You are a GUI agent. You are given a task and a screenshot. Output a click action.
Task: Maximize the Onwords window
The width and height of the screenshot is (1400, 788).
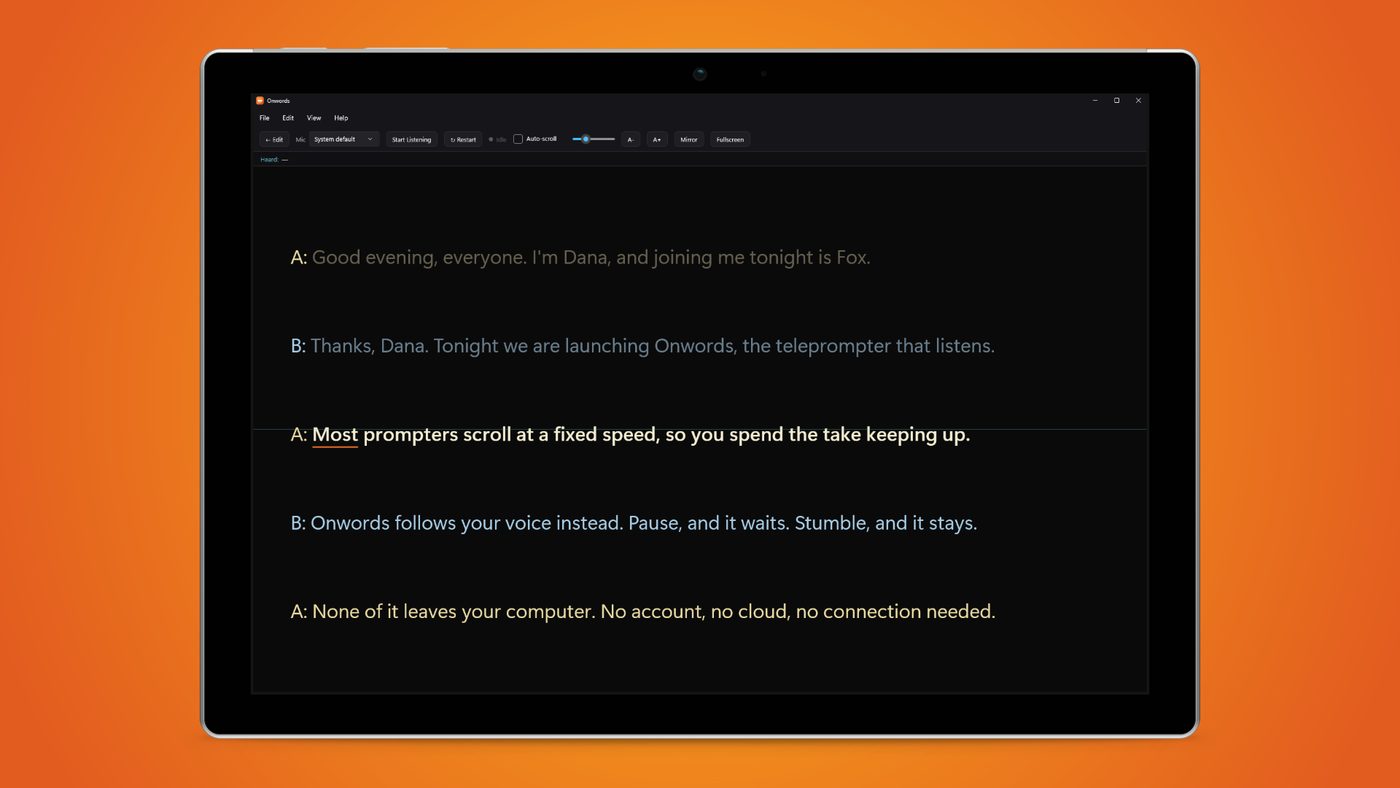1117,100
